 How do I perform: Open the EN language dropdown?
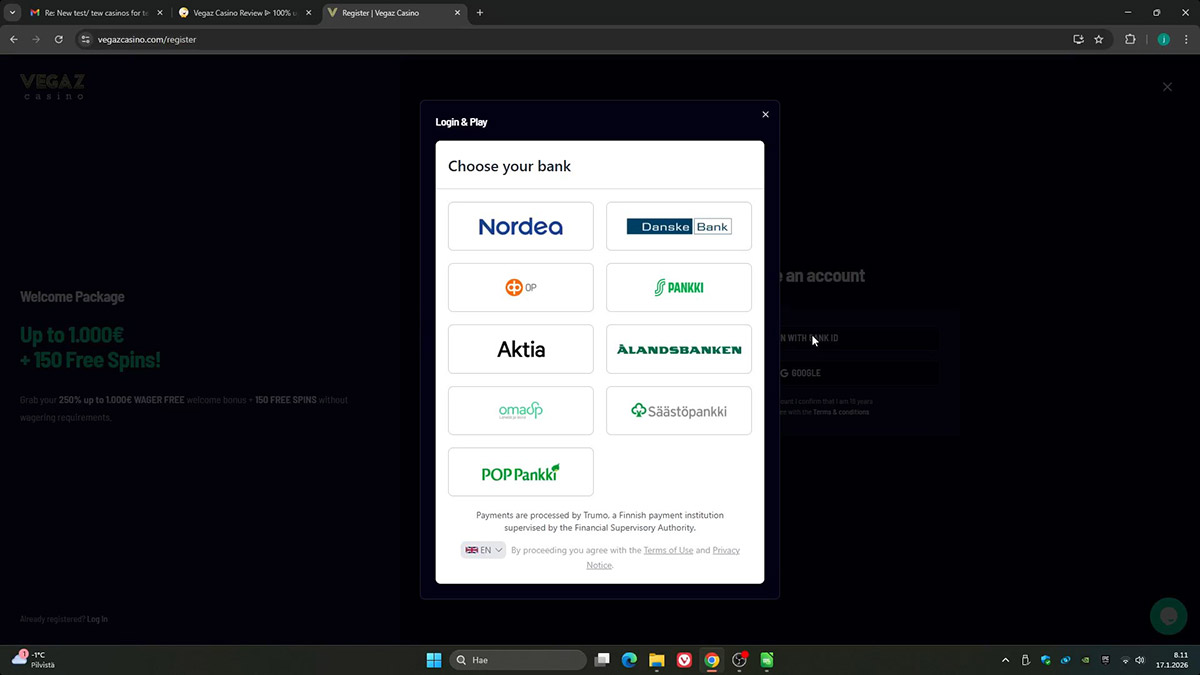[484, 550]
